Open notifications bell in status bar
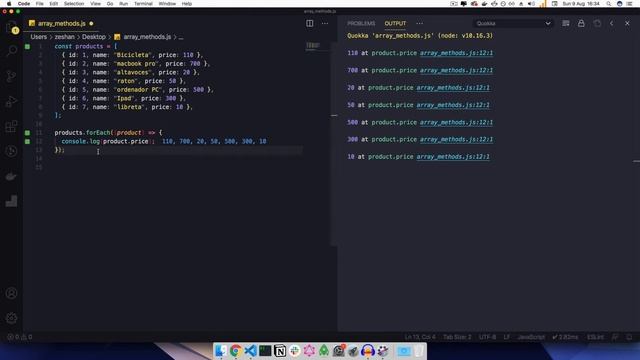Viewport: 640px width, 360px height. [629, 337]
